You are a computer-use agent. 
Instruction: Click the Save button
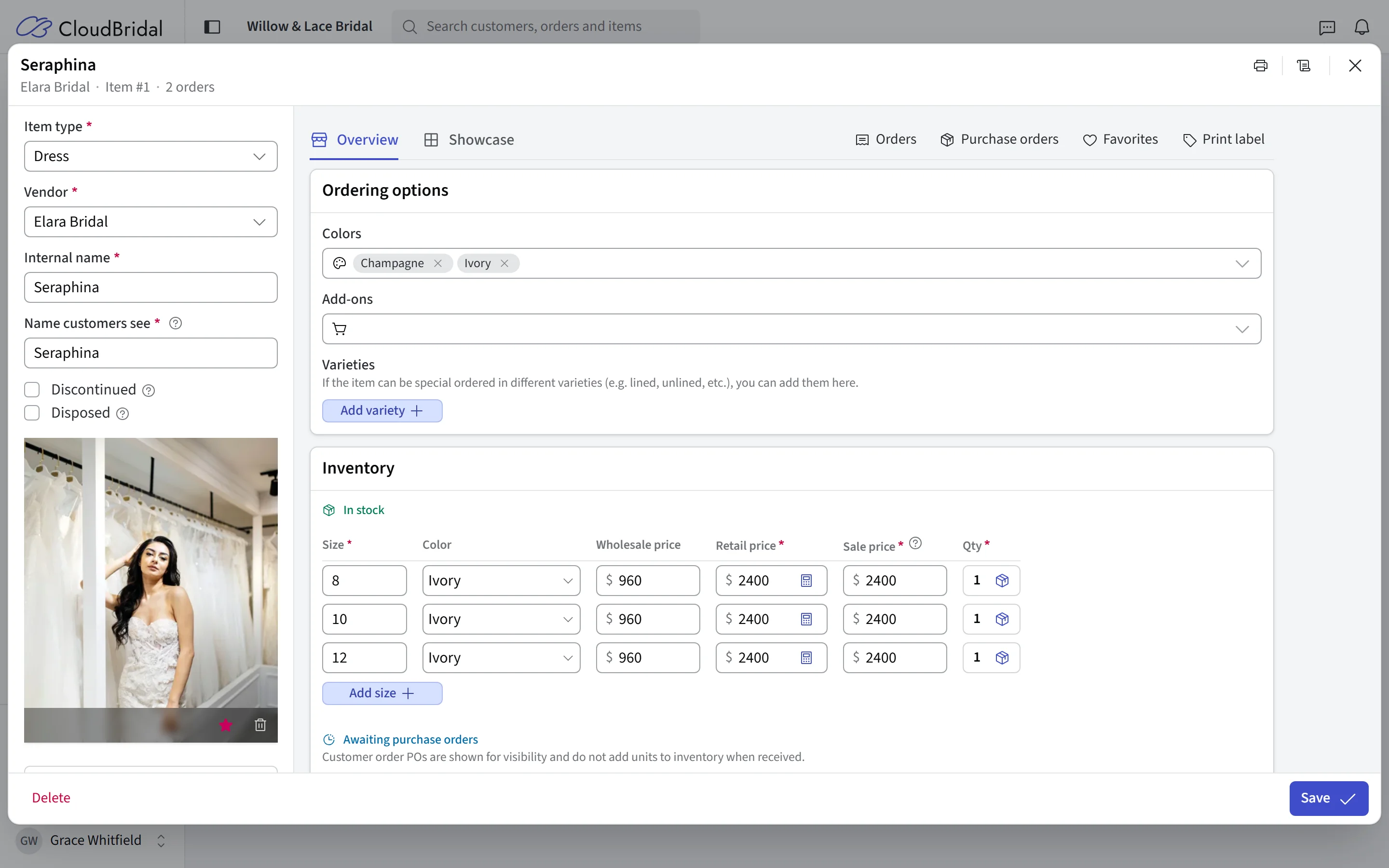point(1329,798)
